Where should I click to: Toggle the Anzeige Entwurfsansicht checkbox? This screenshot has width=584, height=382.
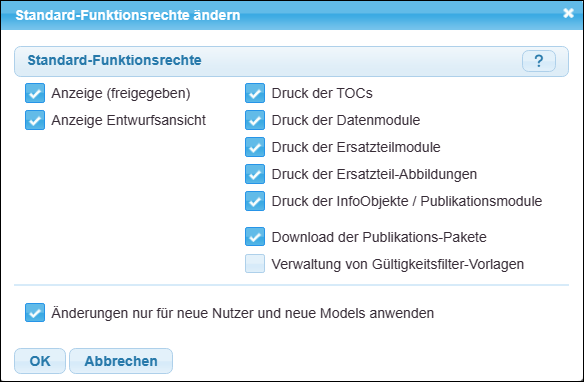click(35, 120)
